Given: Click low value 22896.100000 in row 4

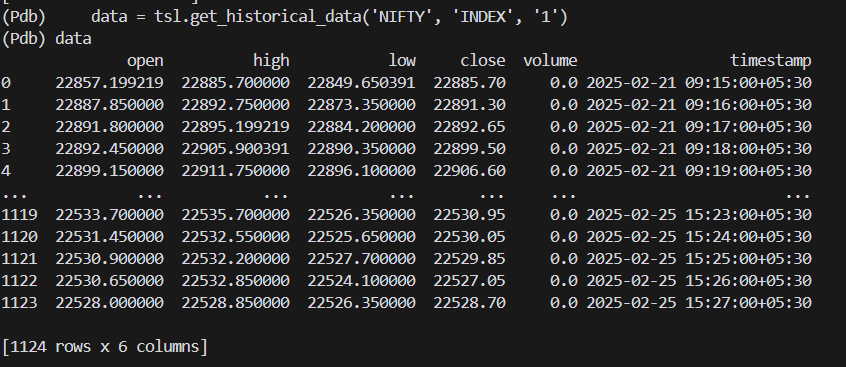Looking at the screenshot, I should click(361, 171).
